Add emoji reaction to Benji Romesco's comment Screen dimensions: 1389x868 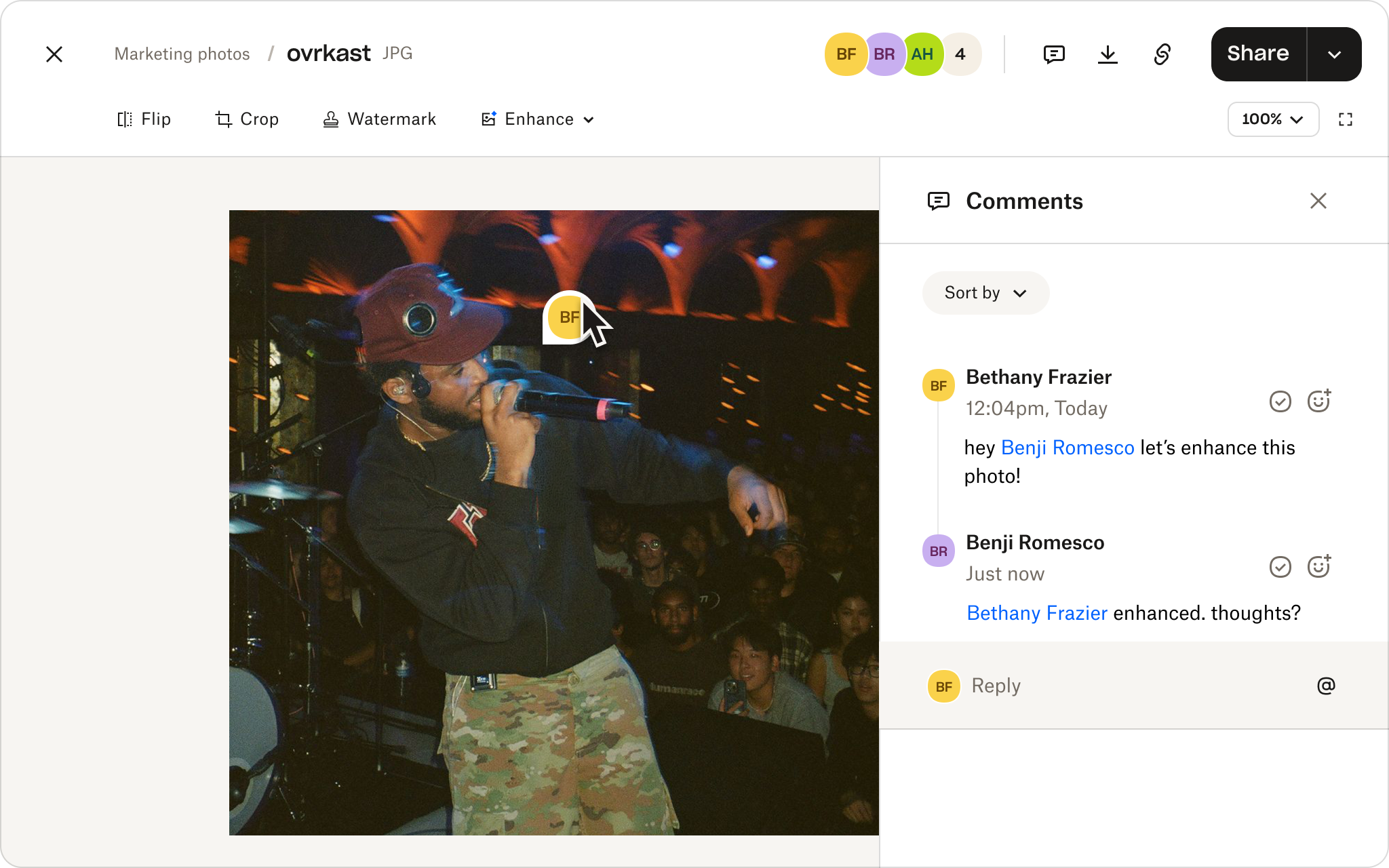1319,566
